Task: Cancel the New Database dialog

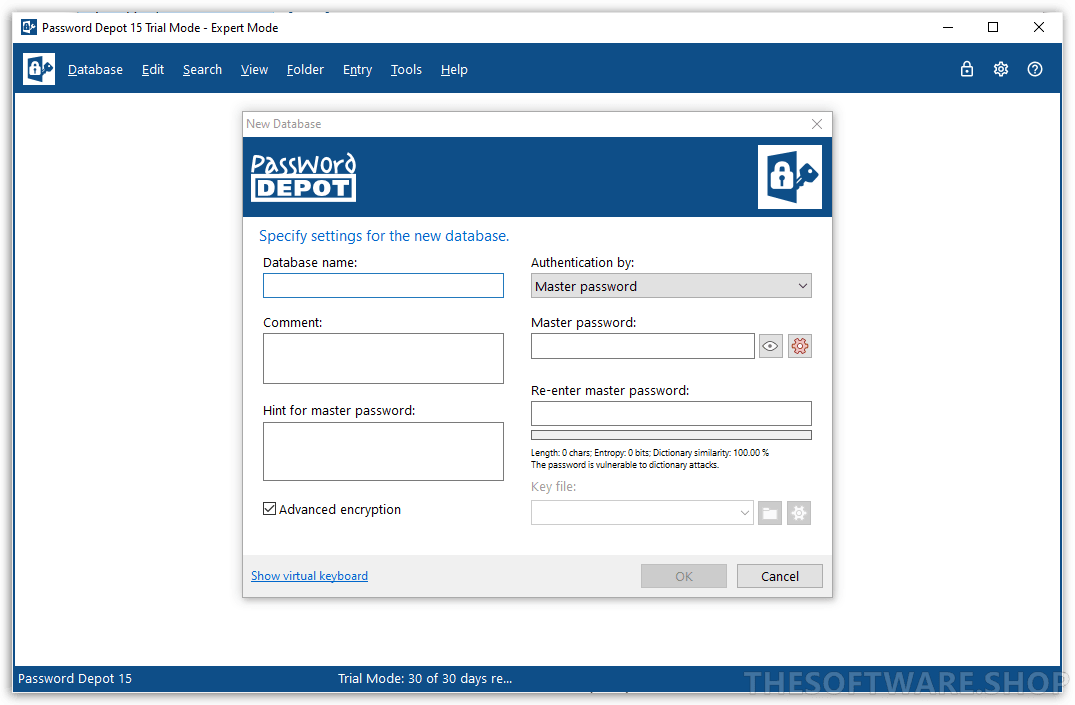Action: click(780, 576)
